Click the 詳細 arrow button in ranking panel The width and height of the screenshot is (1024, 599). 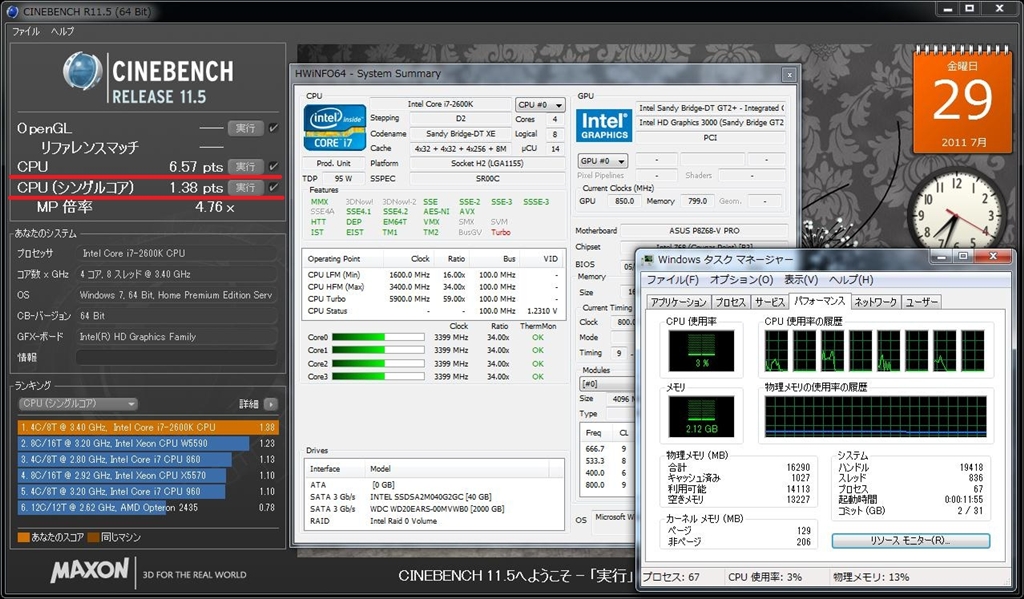270,404
